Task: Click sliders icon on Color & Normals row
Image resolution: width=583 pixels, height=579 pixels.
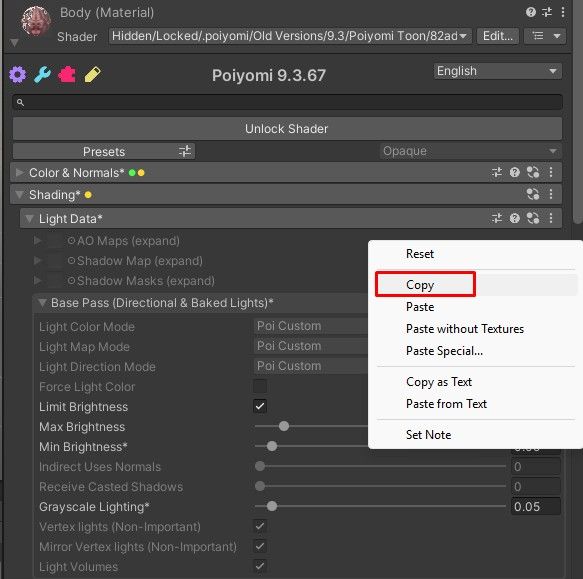Action: click(x=497, y=172)
